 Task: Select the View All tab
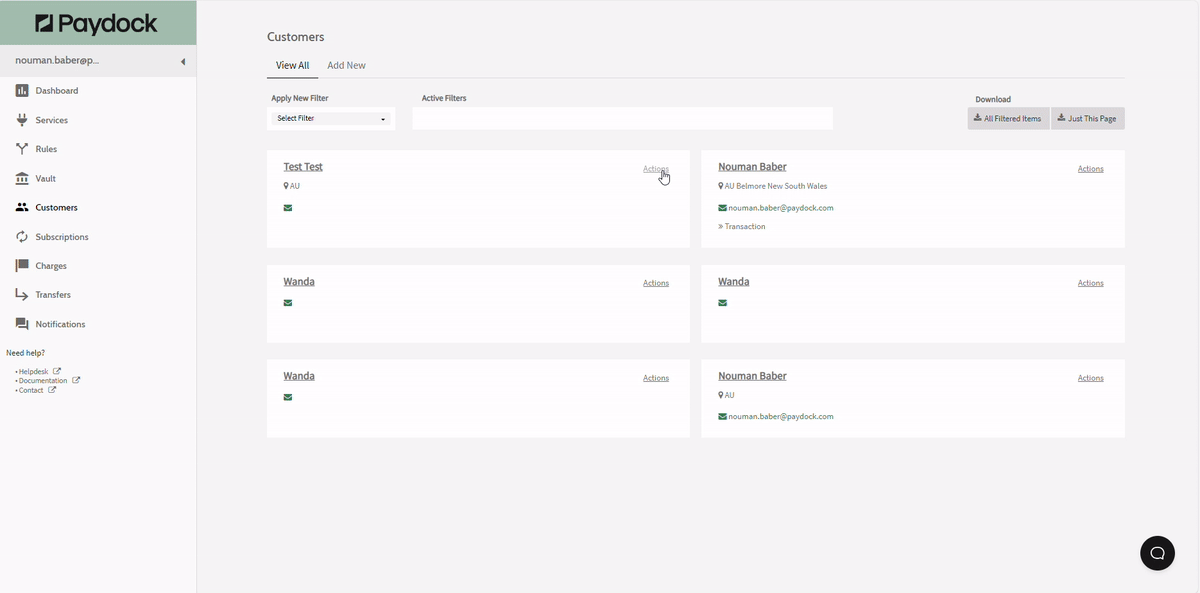click(292, 66)
